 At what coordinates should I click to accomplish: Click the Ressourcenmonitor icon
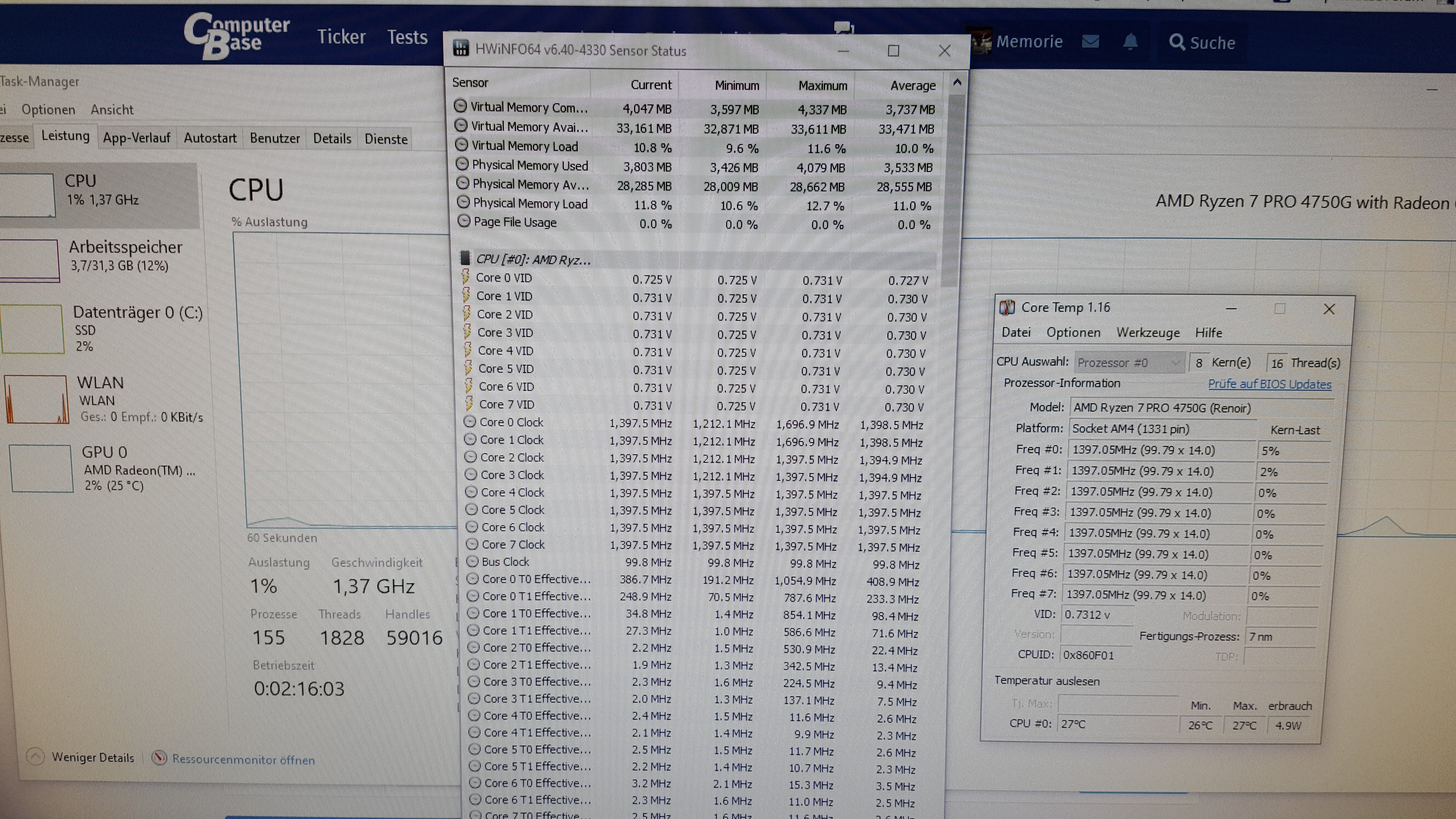click(x=159, y=758)
